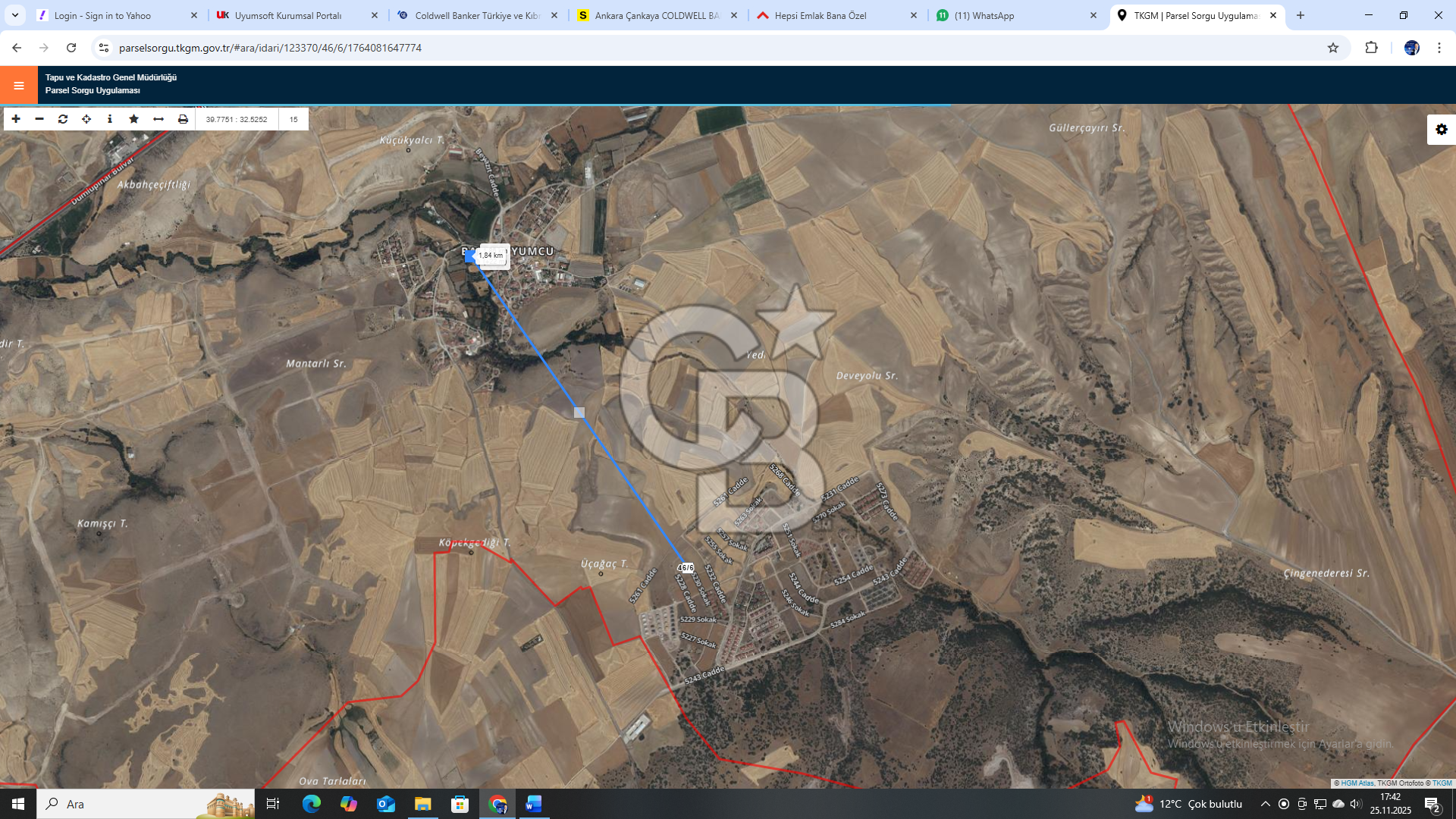The width and height of the screenshot is (1456, 819).
Task: Open Word from the taskbar
Action: pos(533,804)
